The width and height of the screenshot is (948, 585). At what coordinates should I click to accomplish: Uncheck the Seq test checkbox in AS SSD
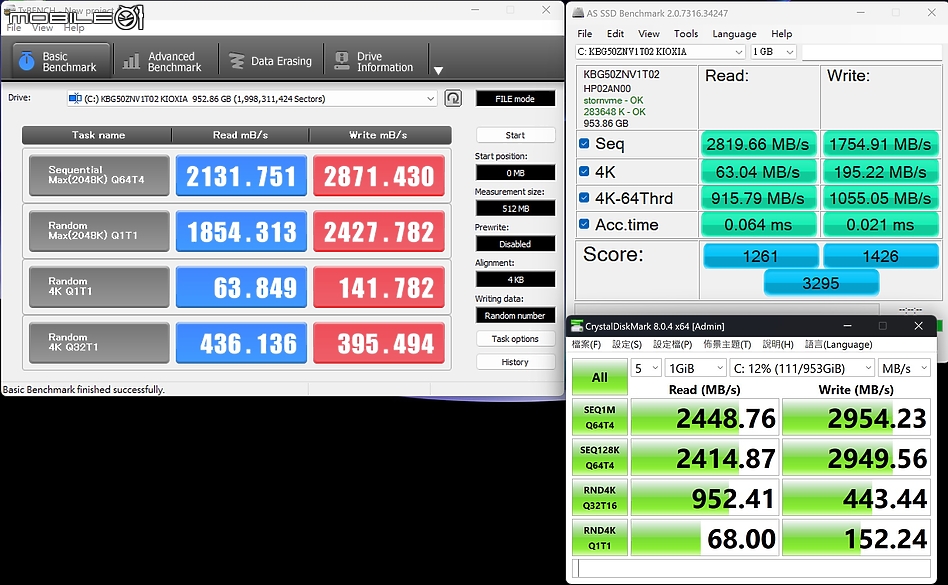pyautogui.click(x=584, y=143)
